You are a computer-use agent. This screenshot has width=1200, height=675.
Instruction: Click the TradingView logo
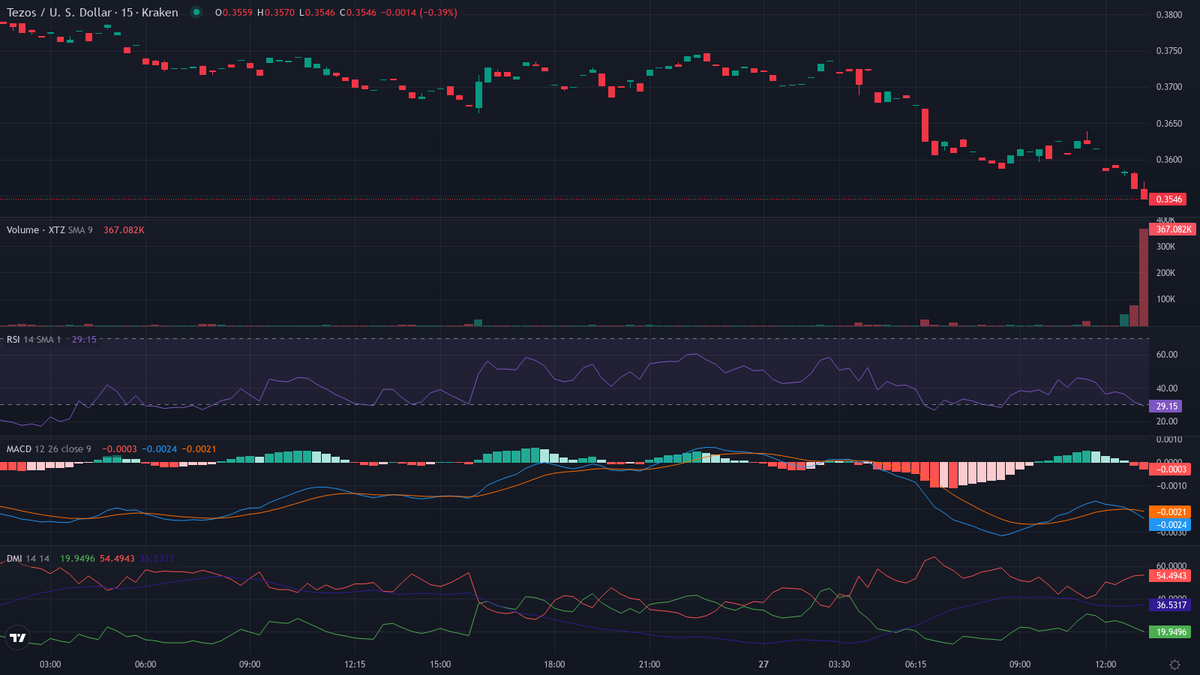(18, 638)
